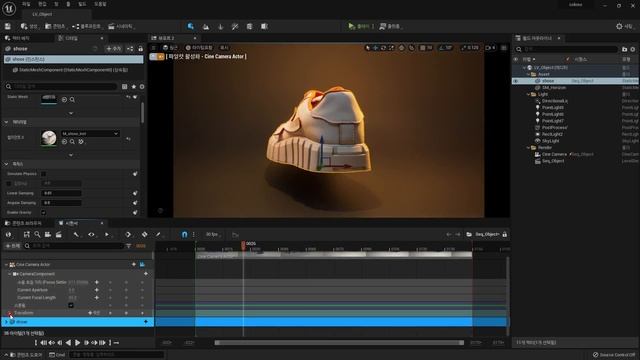Screen dimensions: 640x360
Task: Expand advanced options below Static Mesh
Action: coord(71,113)
